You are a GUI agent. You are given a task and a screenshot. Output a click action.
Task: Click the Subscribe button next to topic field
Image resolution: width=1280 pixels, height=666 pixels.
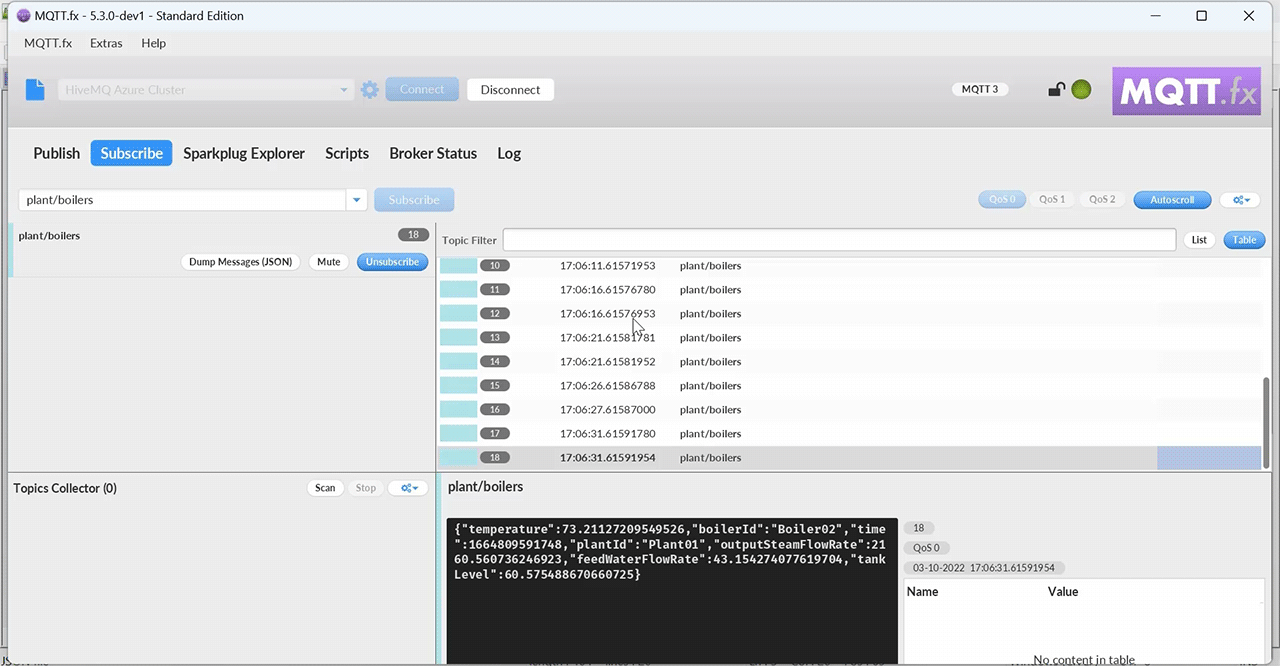414,199
